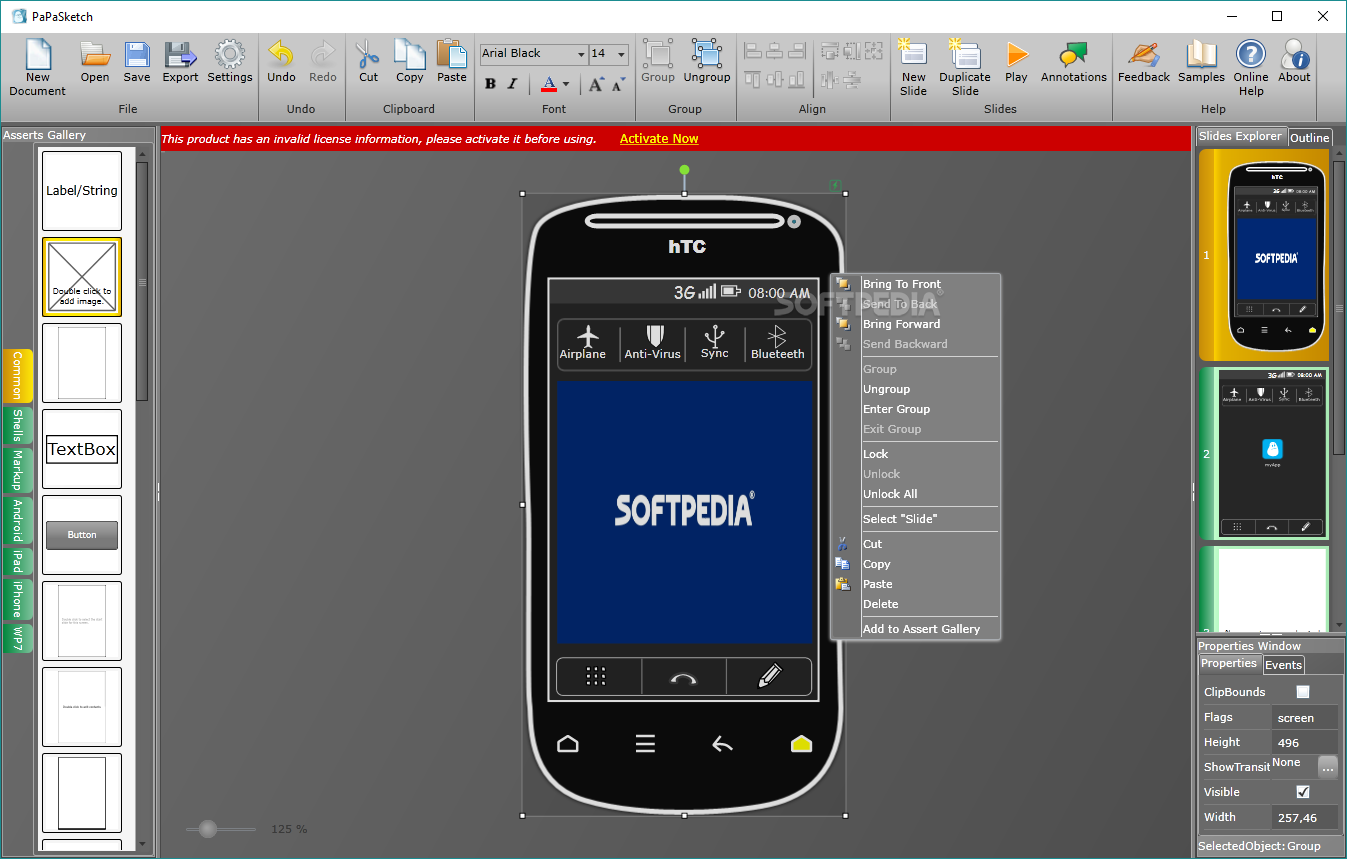This screenshot has height=859, width=1347.
Task: Choose Bring To Front in context menu
Action: pyautogui.click(x=902, y=284)
